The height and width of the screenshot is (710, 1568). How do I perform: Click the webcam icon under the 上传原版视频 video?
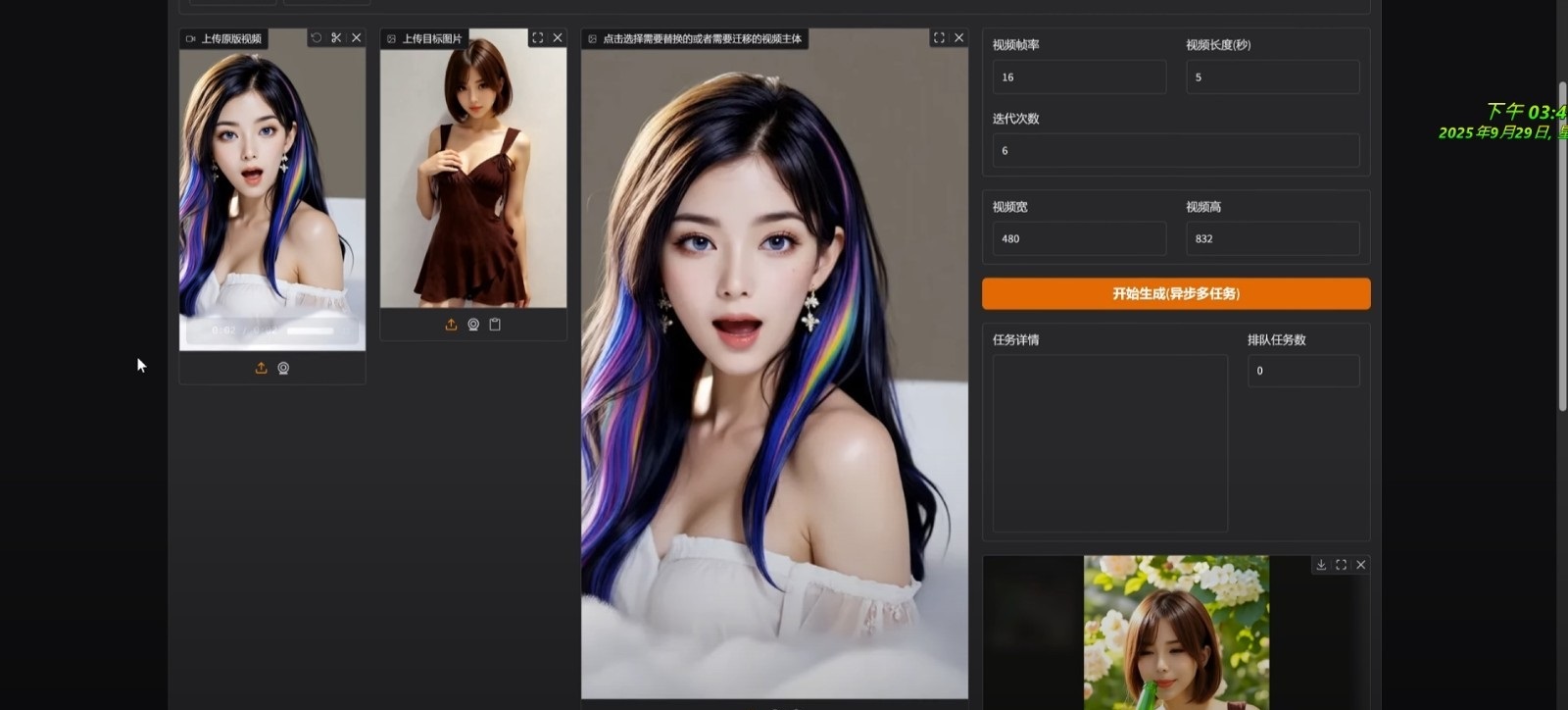tap(283, 368)
